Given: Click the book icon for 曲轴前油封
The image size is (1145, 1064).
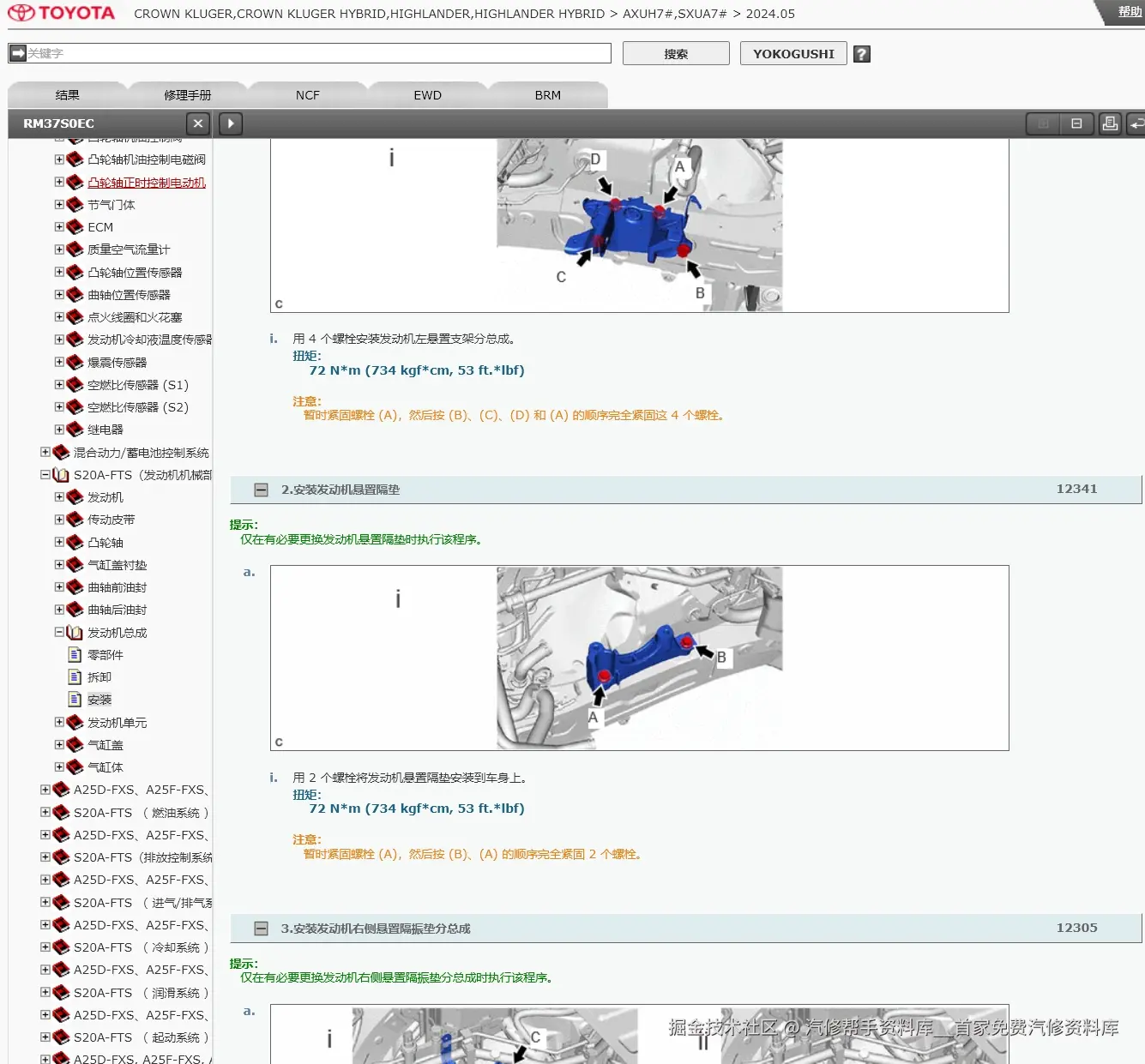Looking at the screenshot, I should 75,587.
